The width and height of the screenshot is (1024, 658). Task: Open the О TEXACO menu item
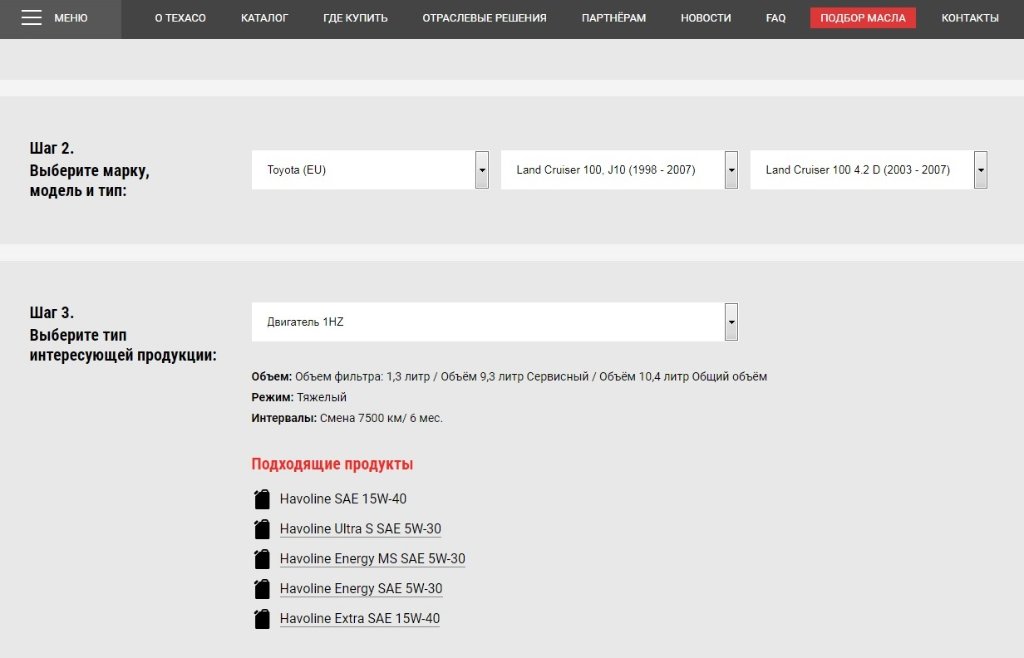[x=180, y=18]
